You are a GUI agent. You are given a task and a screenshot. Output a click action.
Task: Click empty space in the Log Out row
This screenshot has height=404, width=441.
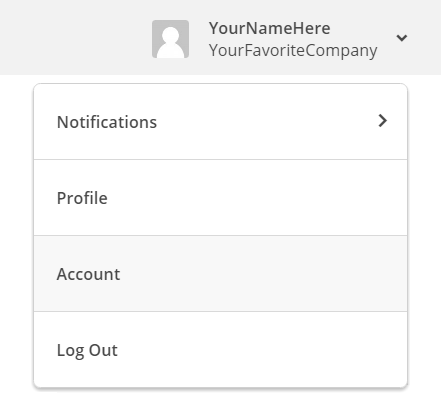[262, 350]
